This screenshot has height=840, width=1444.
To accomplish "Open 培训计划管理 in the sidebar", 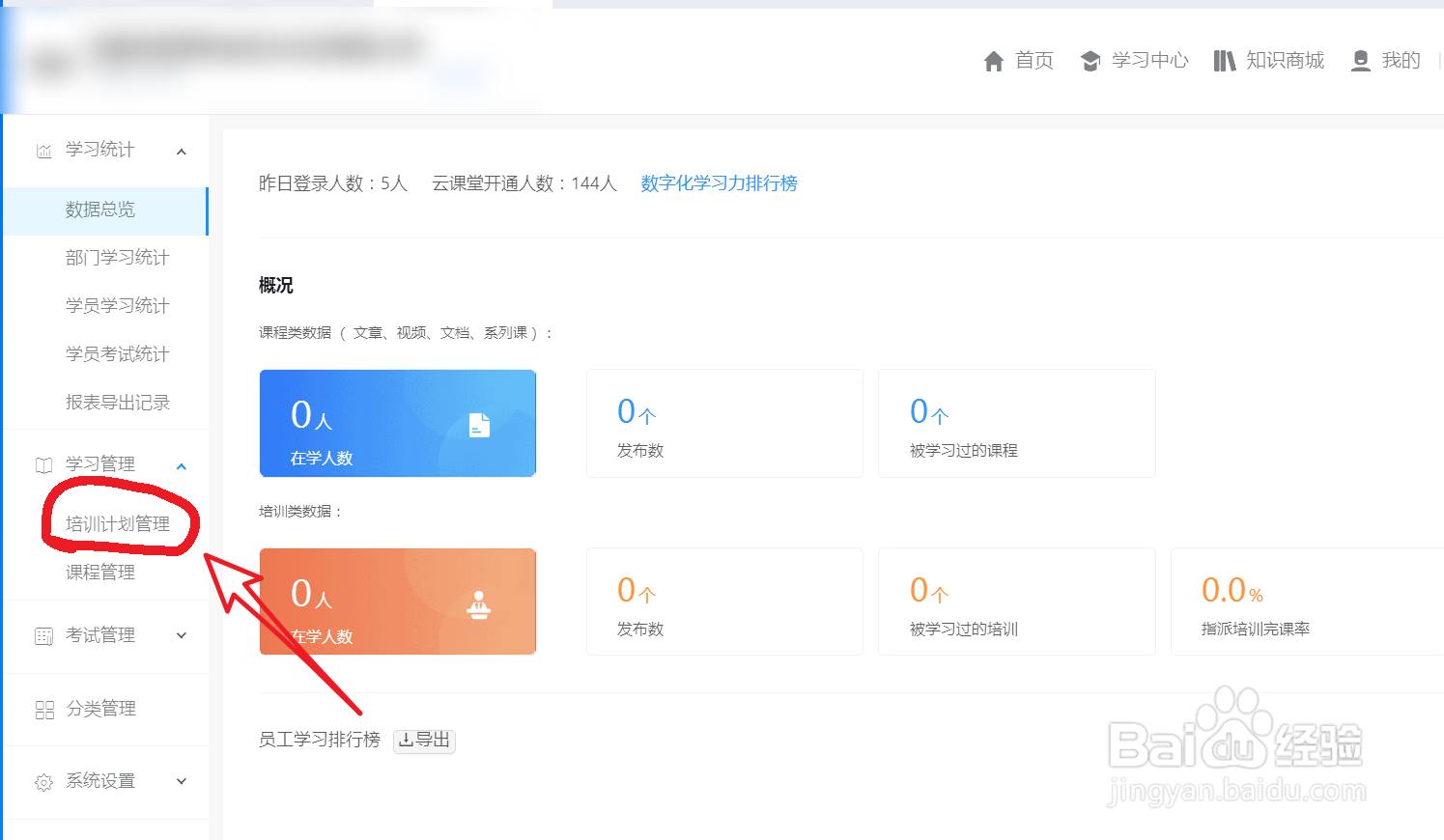I will 118,524.
